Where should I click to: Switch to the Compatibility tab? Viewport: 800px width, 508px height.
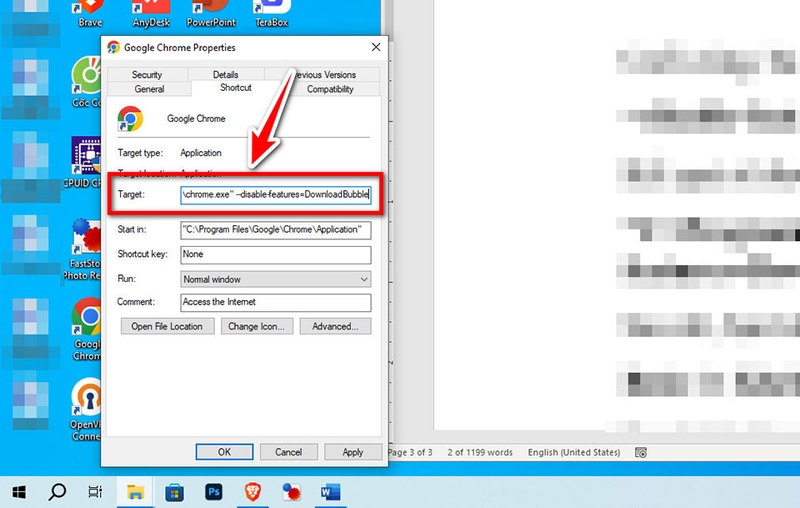[x=330, y=89]
